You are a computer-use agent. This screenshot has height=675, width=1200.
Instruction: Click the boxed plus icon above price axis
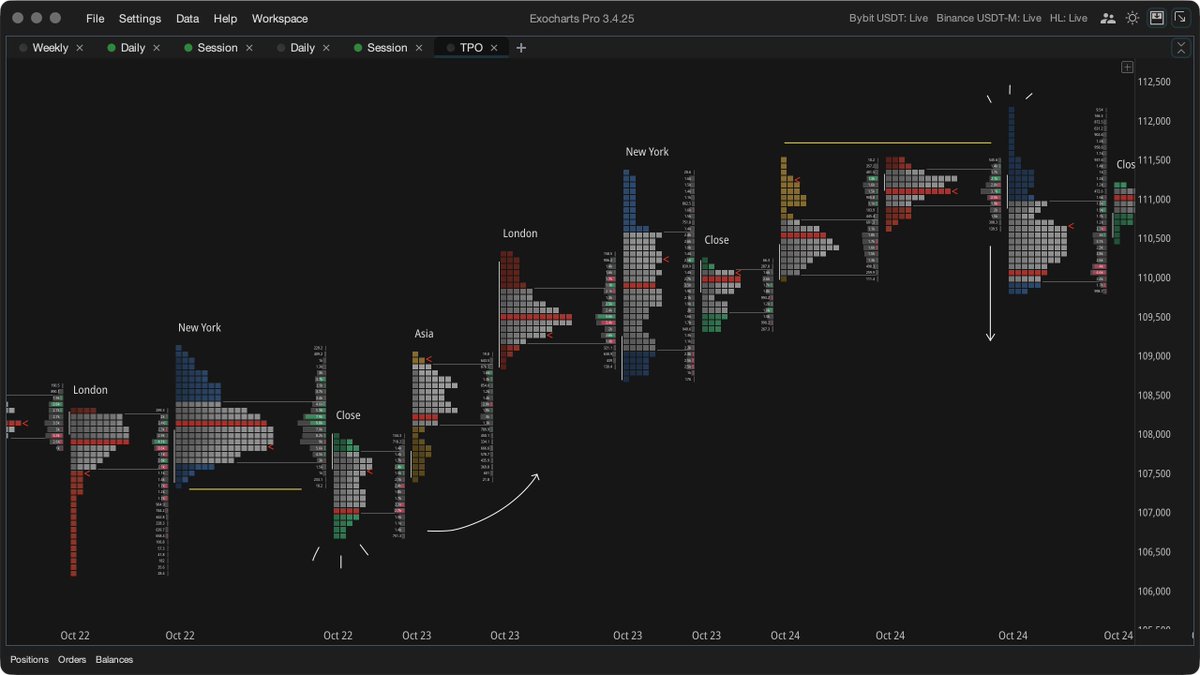click(x=1127, y=67)
